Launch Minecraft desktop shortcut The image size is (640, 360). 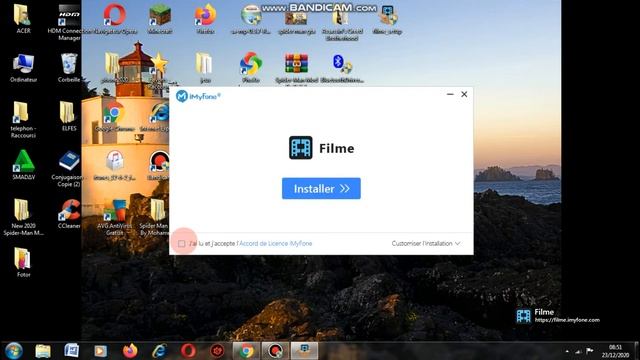pos(160,18)
